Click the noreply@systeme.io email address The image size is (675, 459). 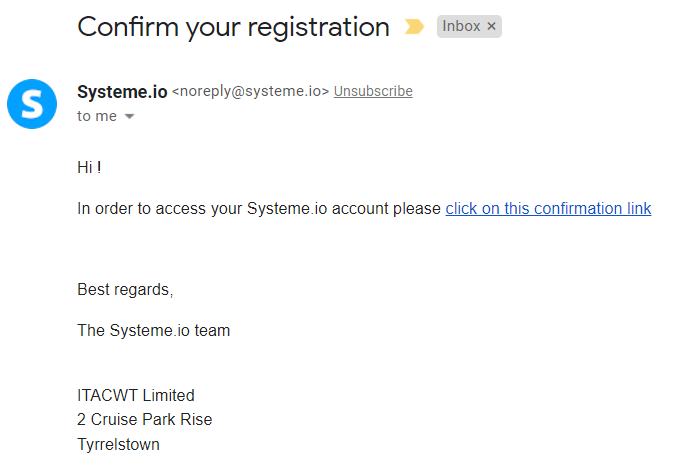tap(251, 91)
